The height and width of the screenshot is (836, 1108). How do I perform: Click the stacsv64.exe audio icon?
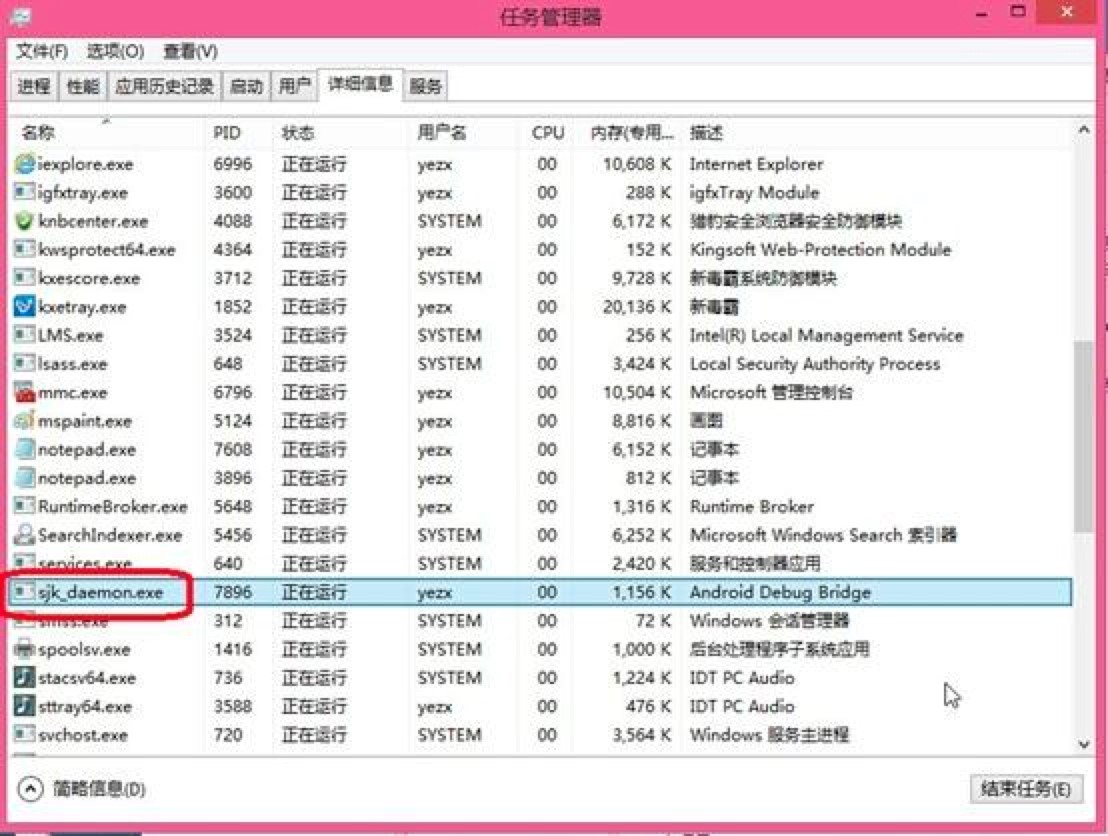[x=25, y=678]
